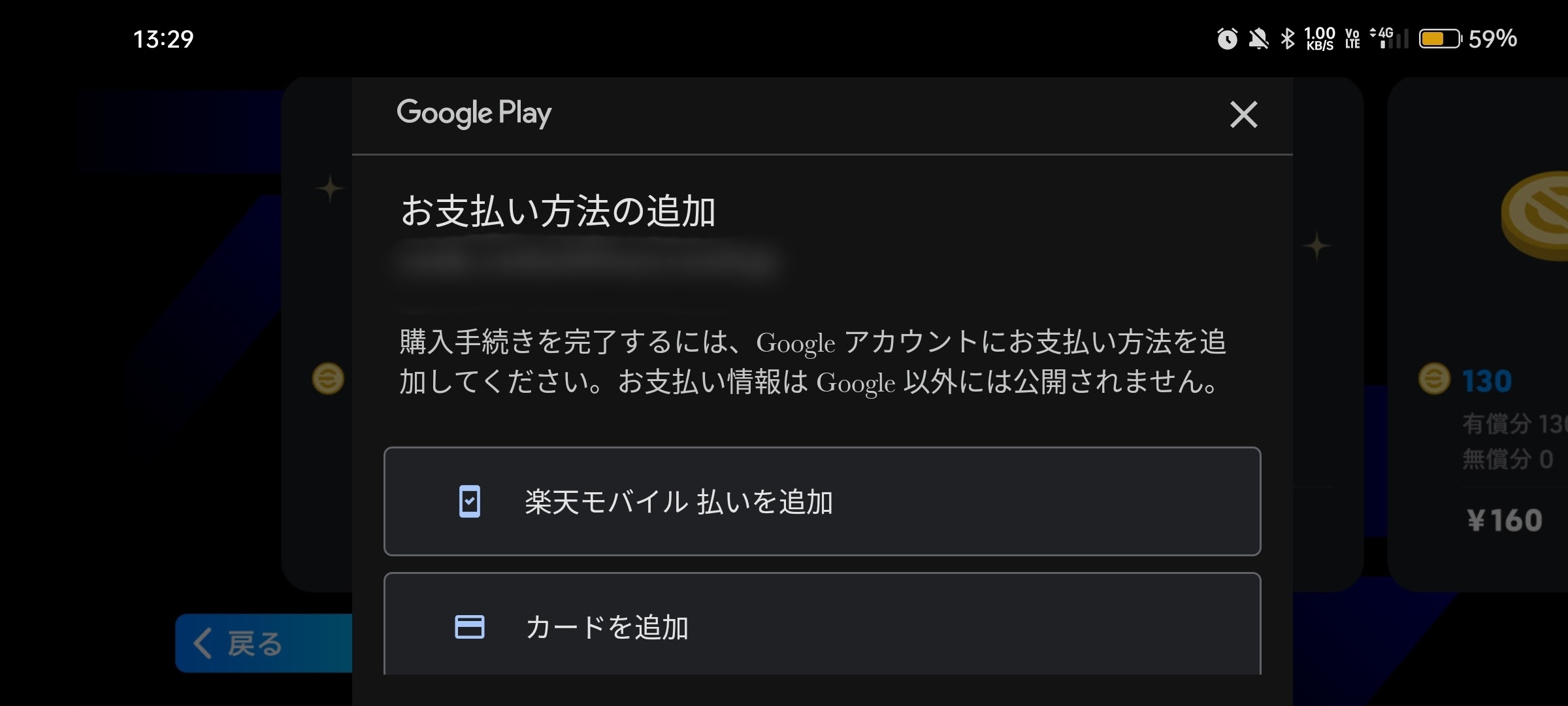This screenshot has height=706, width=1568.
Task: Close the payment dialog with the X
Action: (x=1244, y=115)
